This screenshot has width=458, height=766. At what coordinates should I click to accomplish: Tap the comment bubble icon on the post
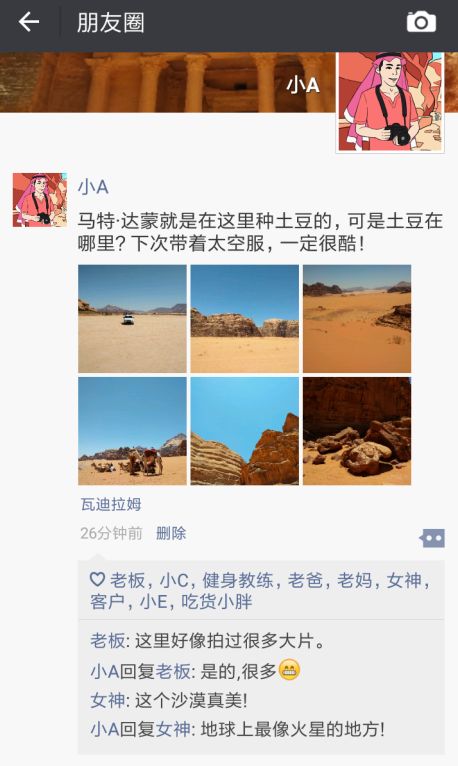click(432, 538)
